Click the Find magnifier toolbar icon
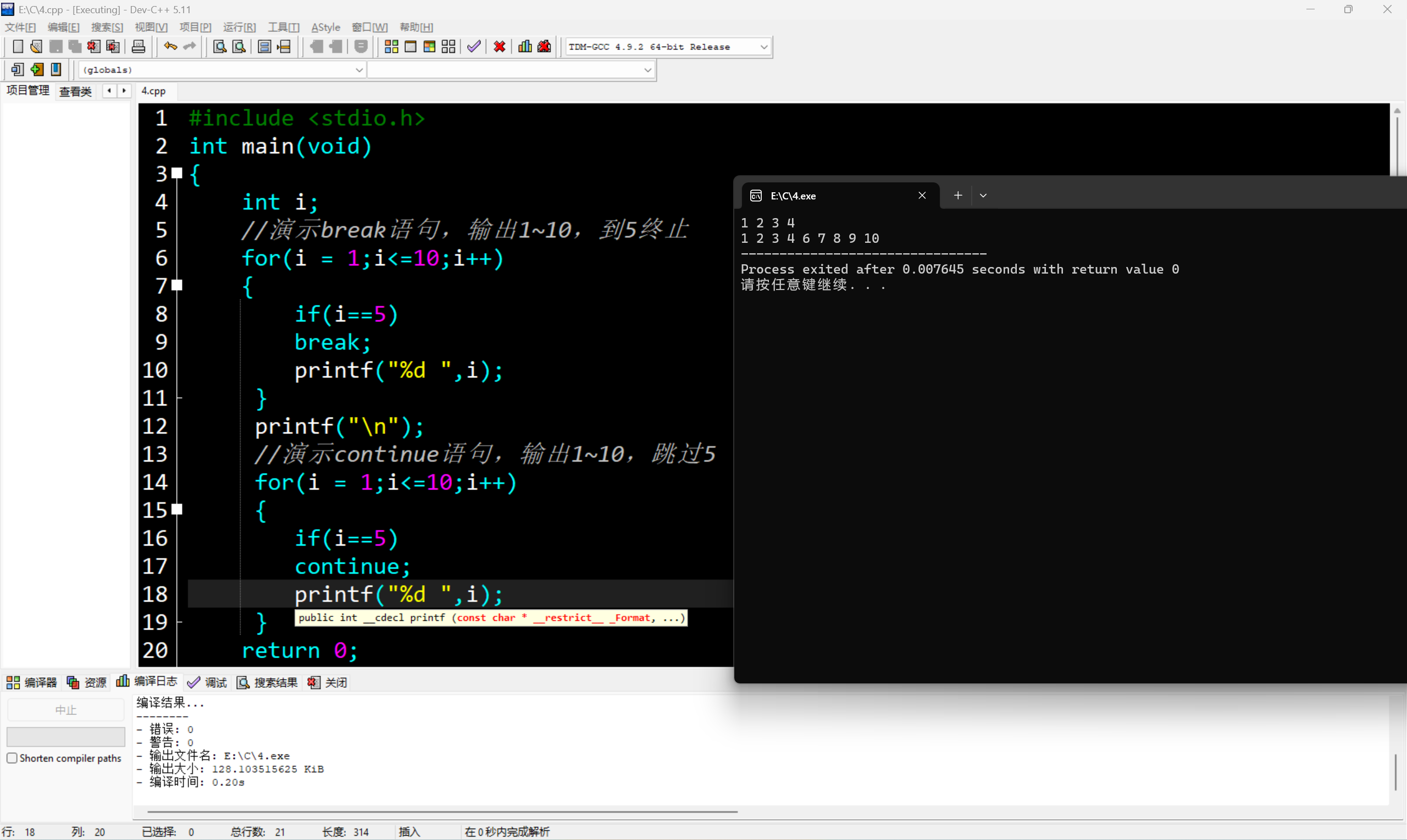This screenshot has width=1407, height=840. pos(220,46)
